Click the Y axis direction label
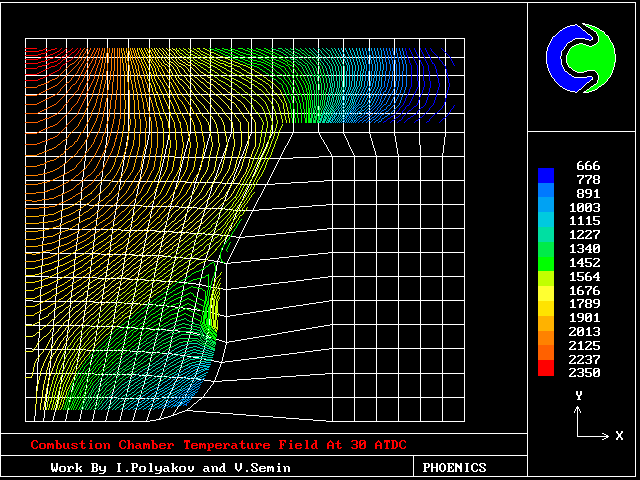Screen dimensions: 640x480 coord(578,396)
